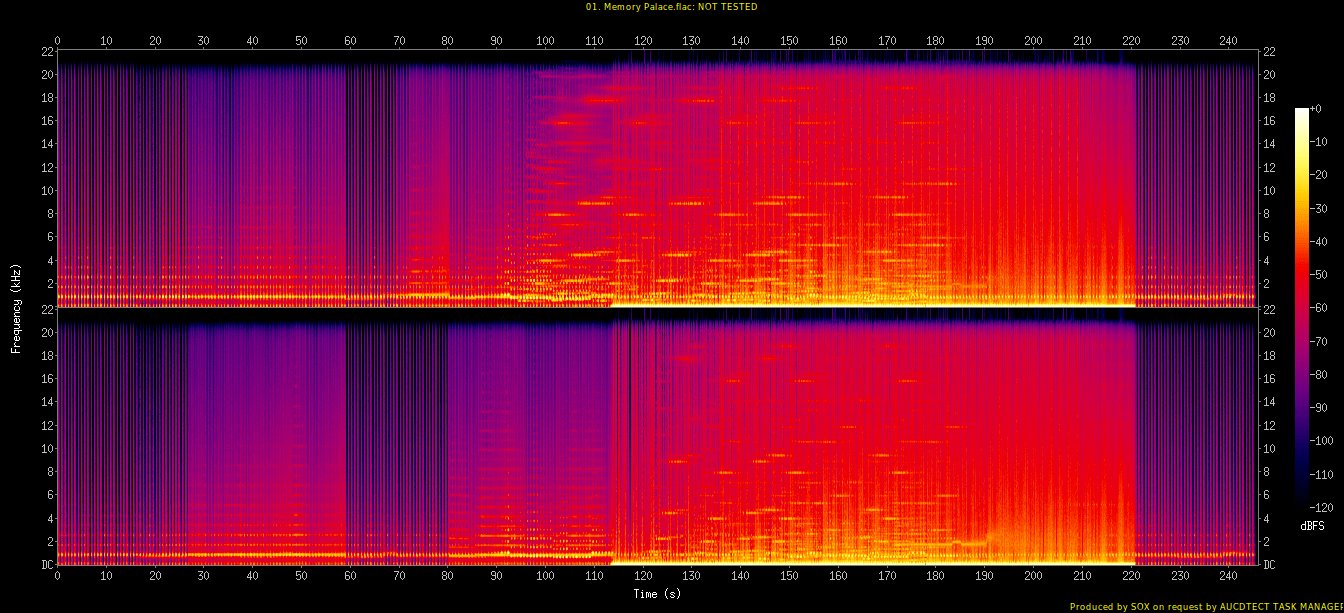1344x613 pixels.
Task: Click the left-side 10 kHz label of the lower channel
Action: tap(46, 449)
